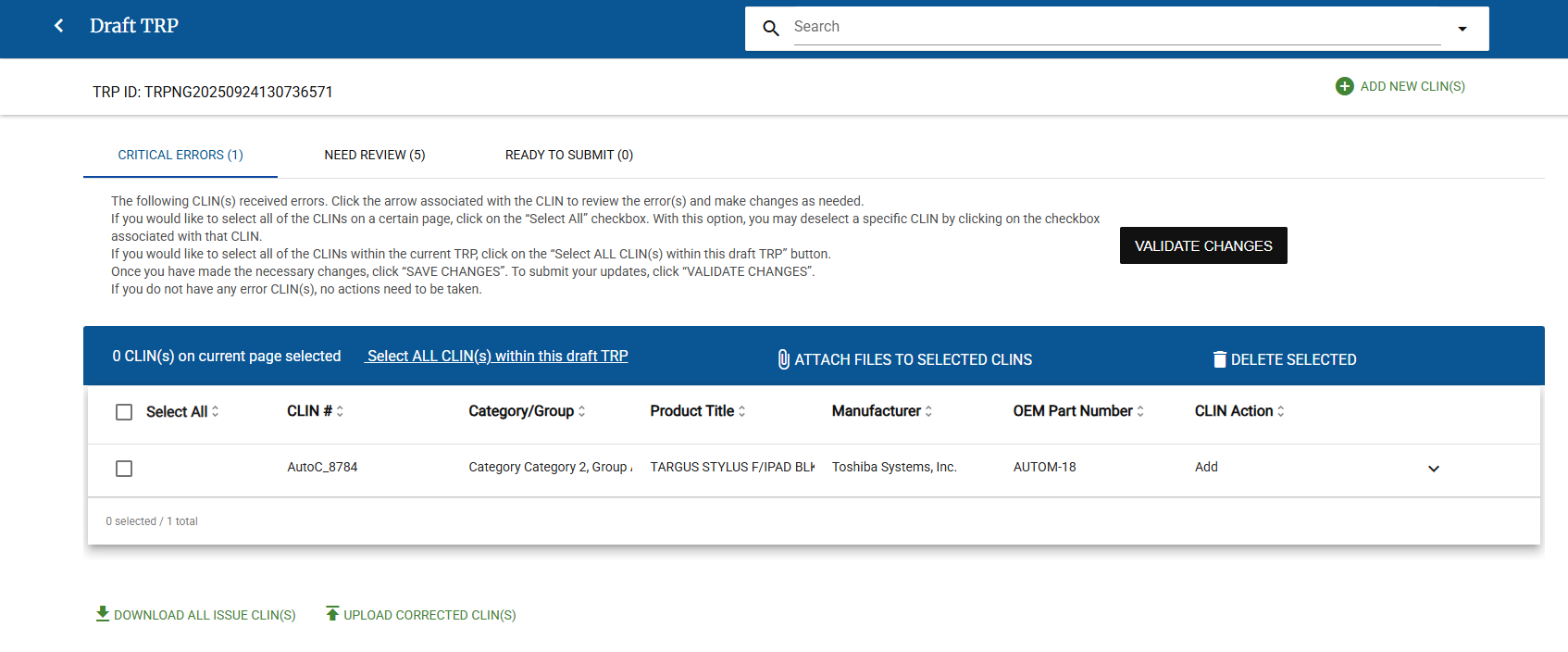Click Upload Corrected CLIN(s) text
Viewport: 1568px width, 652px height.
pyautogui.click(x=429, y=615)
